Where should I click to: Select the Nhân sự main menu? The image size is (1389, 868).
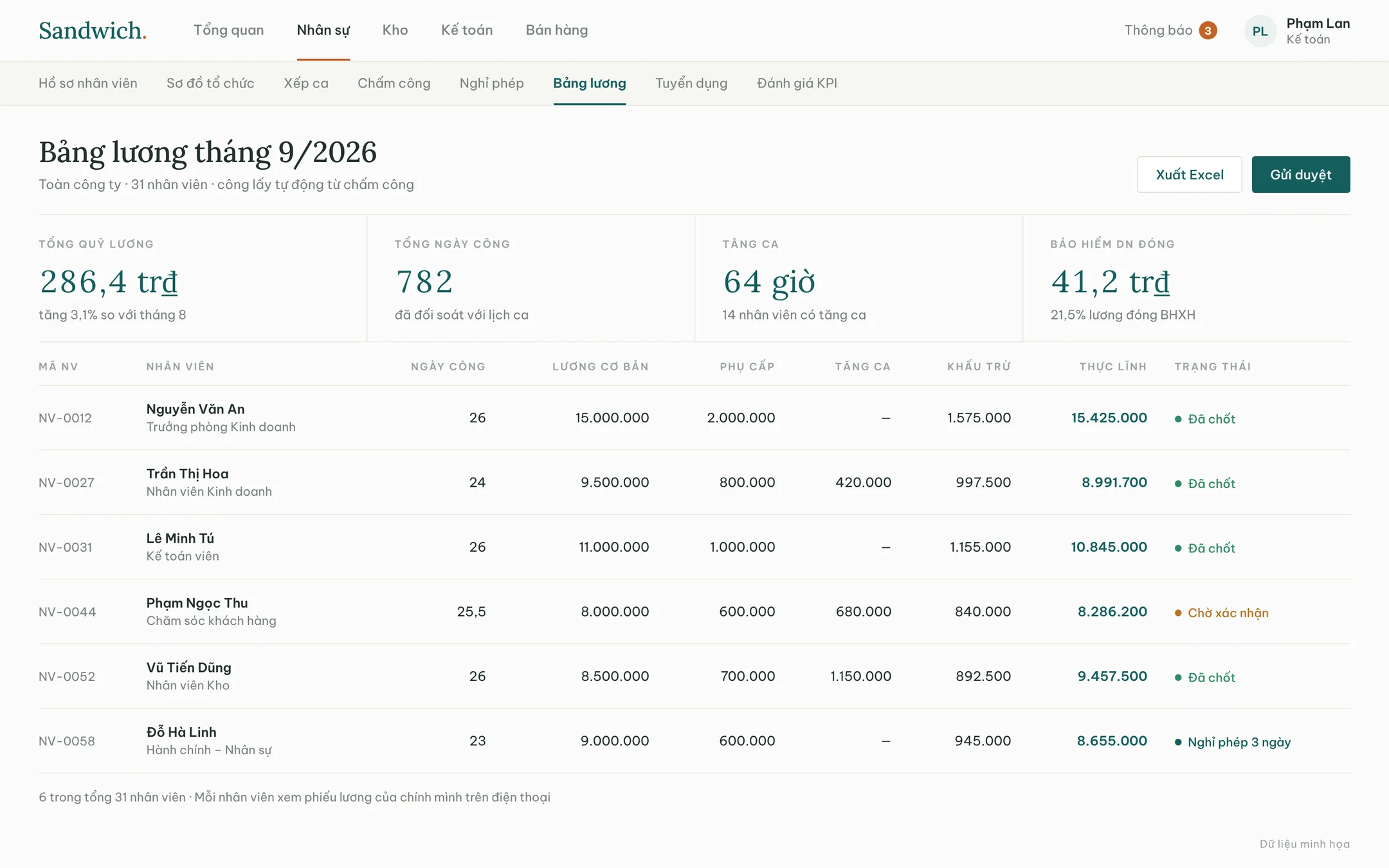tap(323, 30)
